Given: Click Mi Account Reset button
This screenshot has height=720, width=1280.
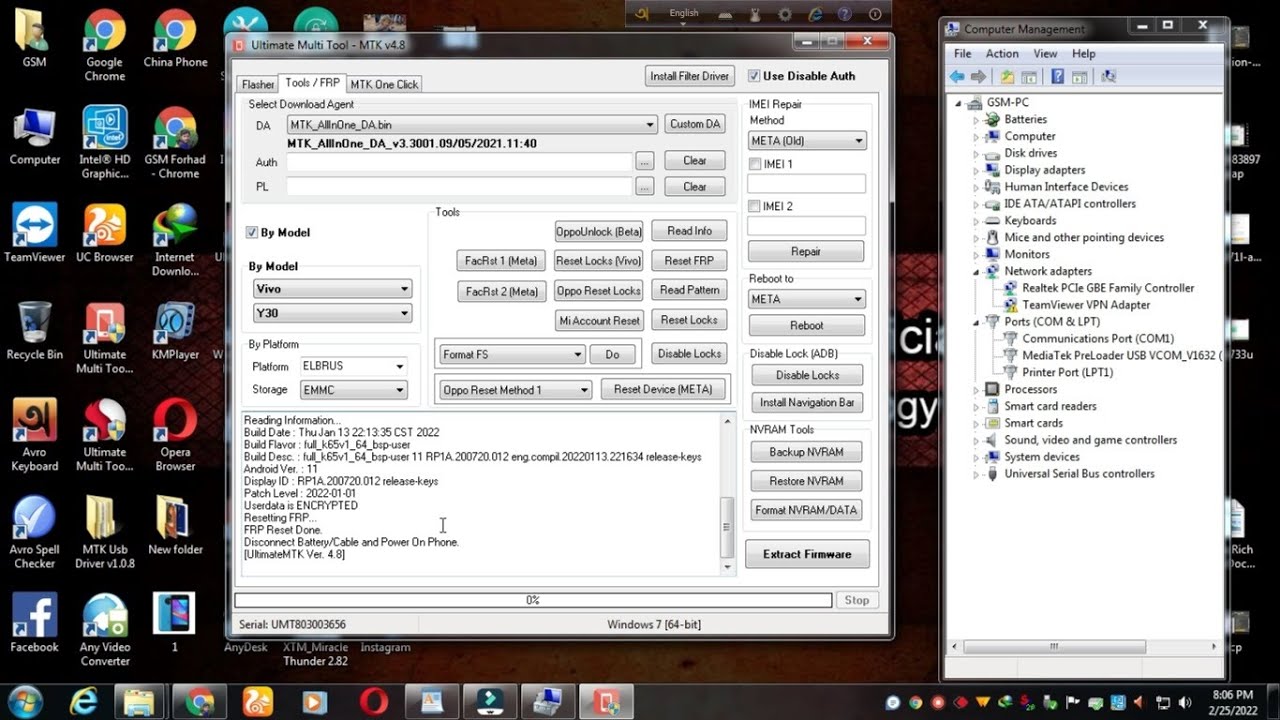Looking at the screenshot, I should coord(599,321).
